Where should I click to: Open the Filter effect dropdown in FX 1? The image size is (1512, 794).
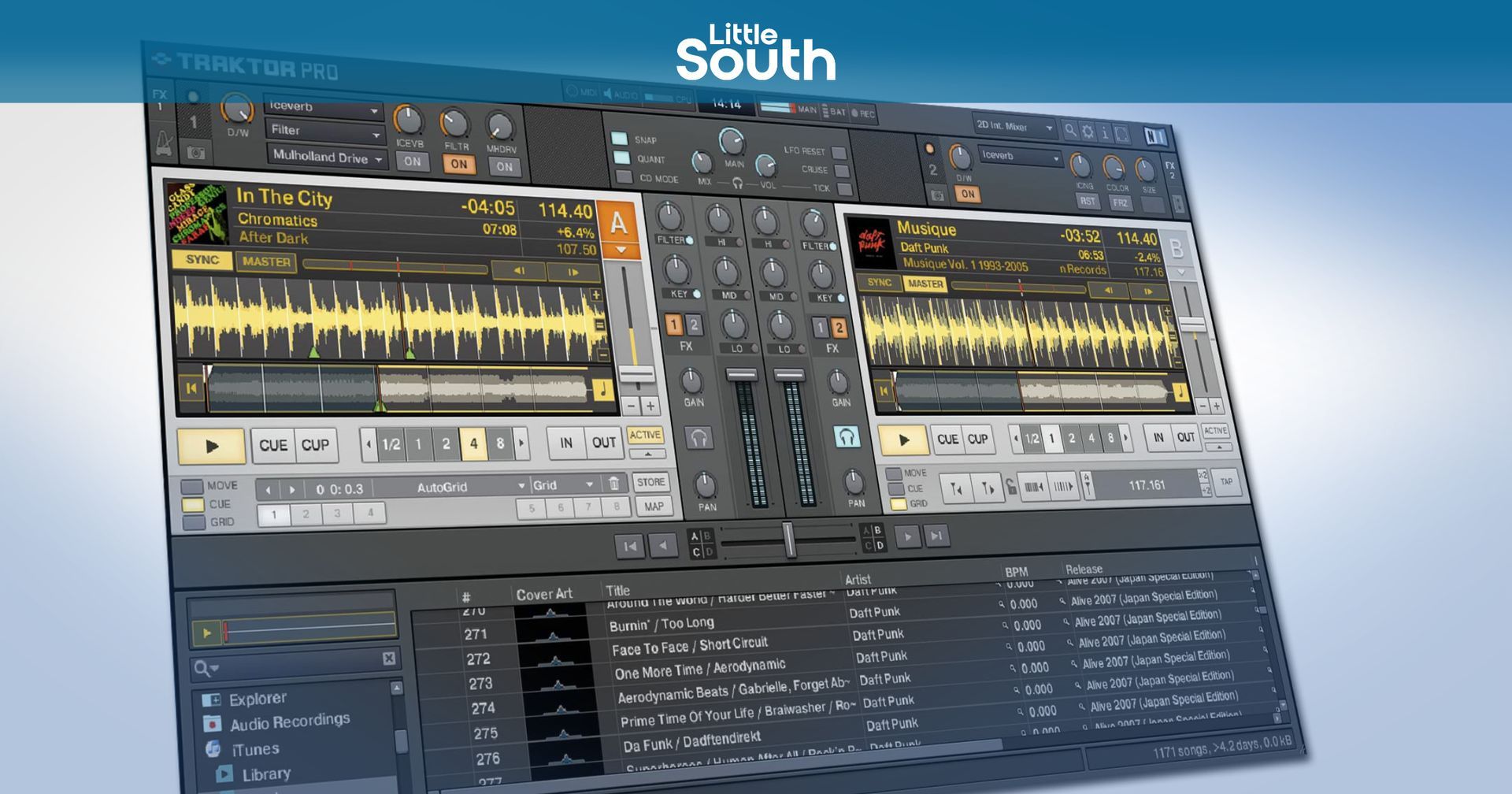pyautogui.click(x=324, y=131)
